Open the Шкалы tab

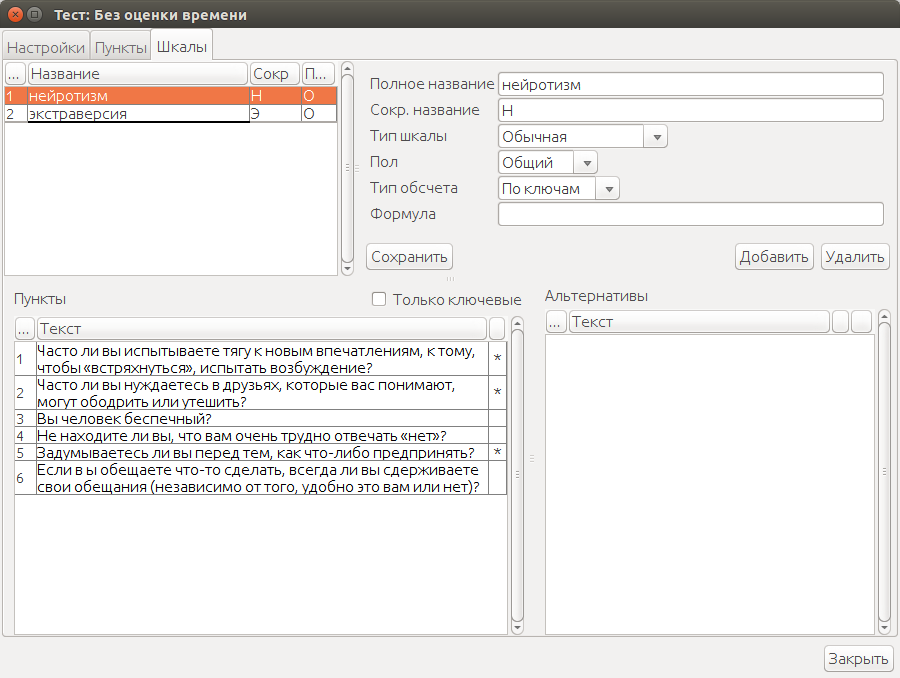click(x=182, y=46)
